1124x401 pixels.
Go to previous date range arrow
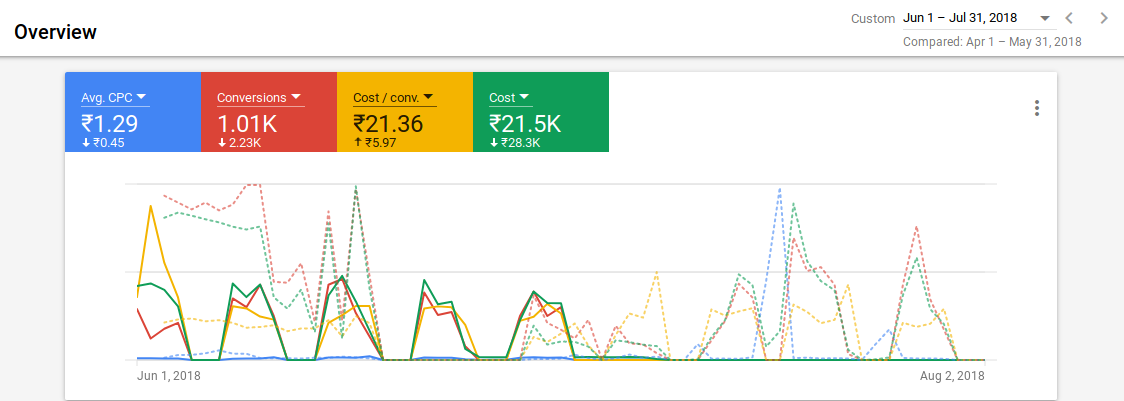(x=1069, y=19)
